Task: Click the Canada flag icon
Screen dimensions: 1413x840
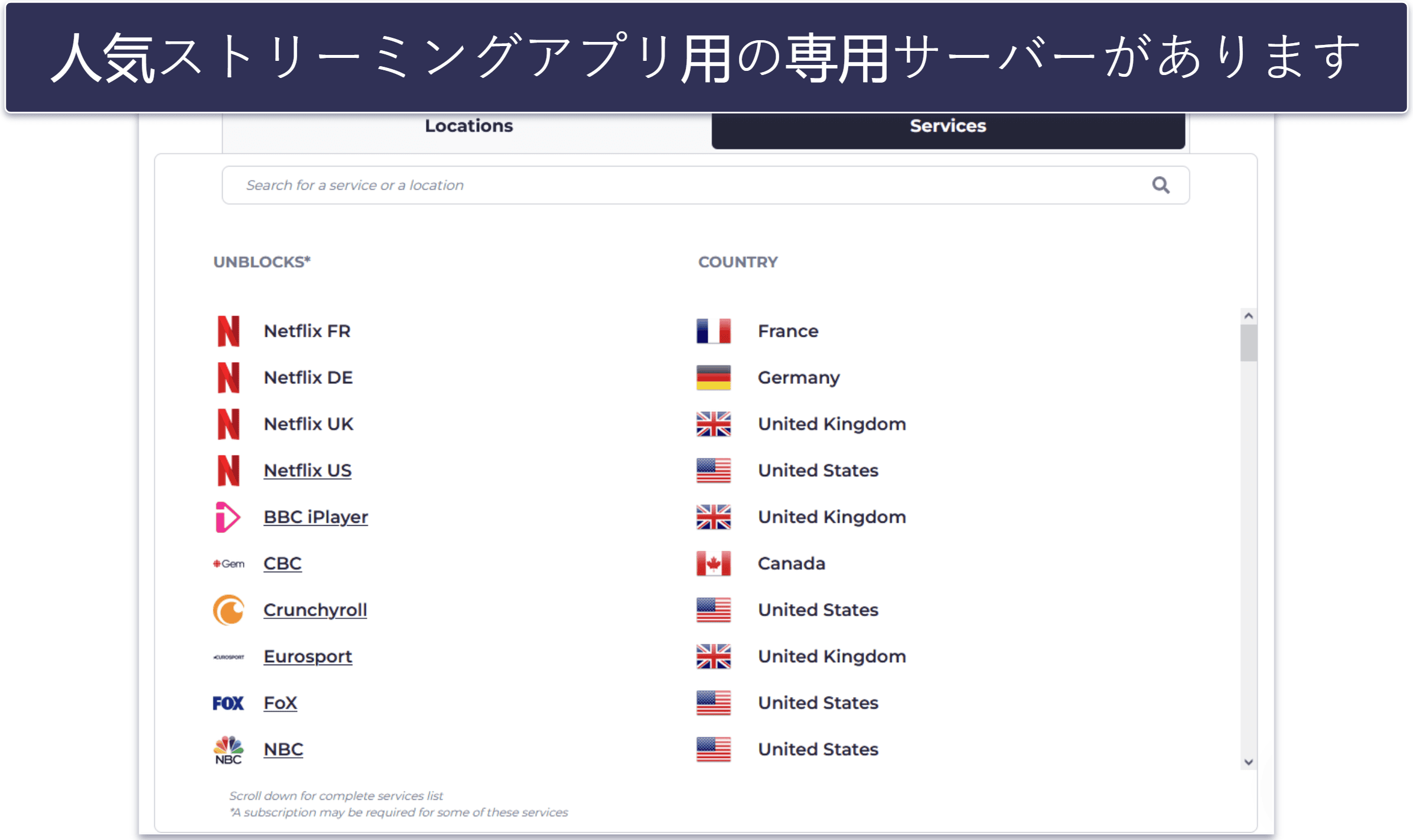Action: [x=714, y=564]
